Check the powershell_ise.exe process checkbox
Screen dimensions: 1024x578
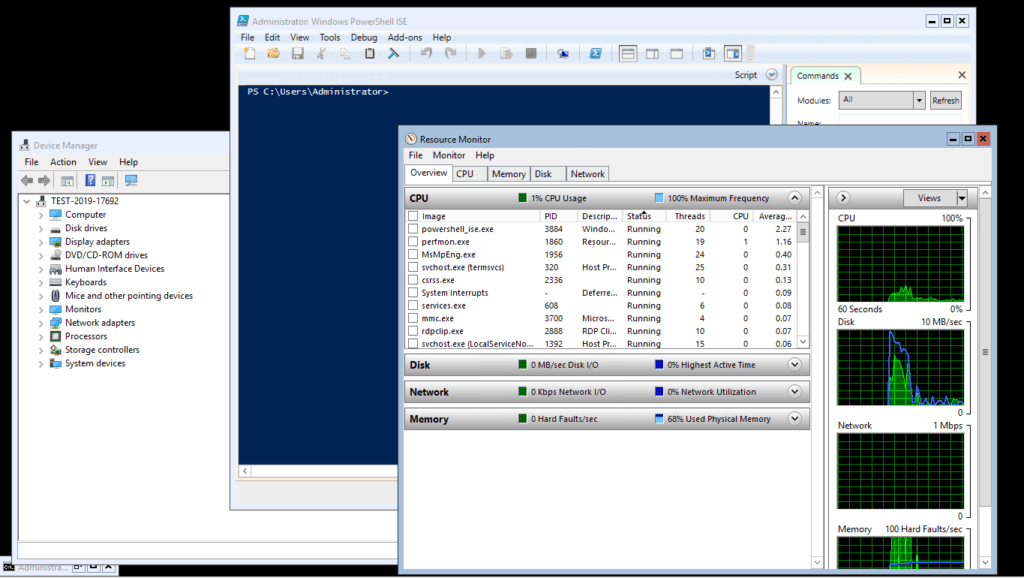[x=413, y=229]
